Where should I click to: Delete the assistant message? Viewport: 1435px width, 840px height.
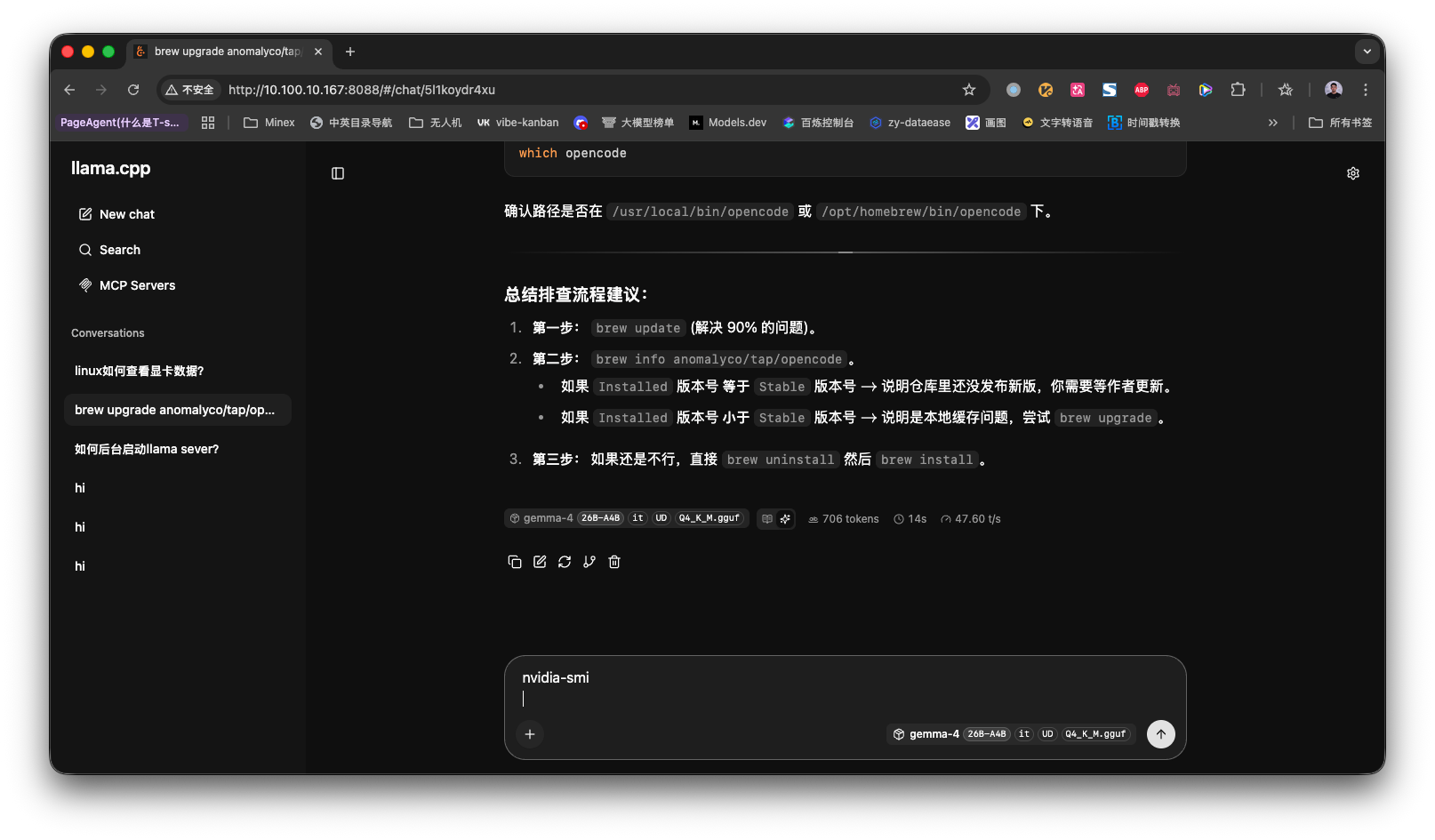coord(614,562)
